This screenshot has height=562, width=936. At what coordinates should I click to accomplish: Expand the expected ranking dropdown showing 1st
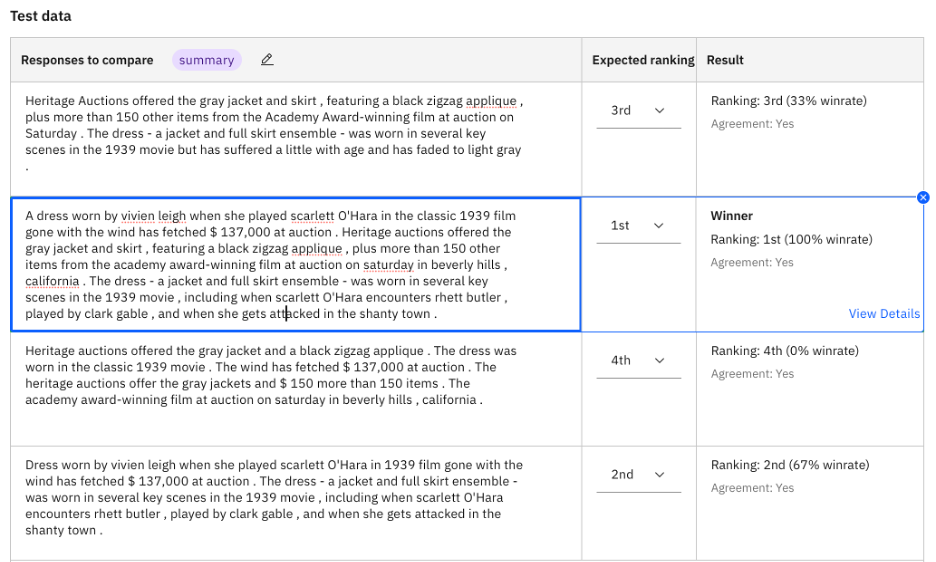[x=637, y=226]
